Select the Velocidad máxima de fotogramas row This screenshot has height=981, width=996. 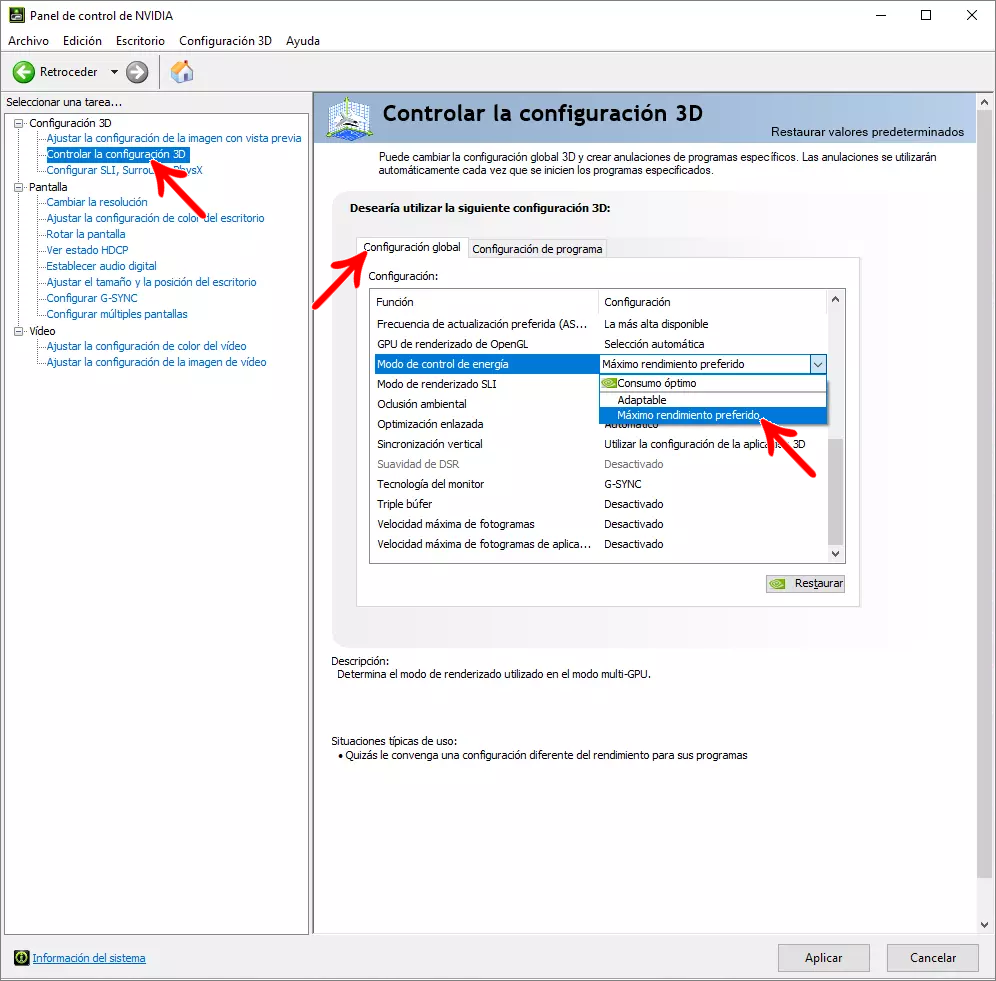coord(601,524)
